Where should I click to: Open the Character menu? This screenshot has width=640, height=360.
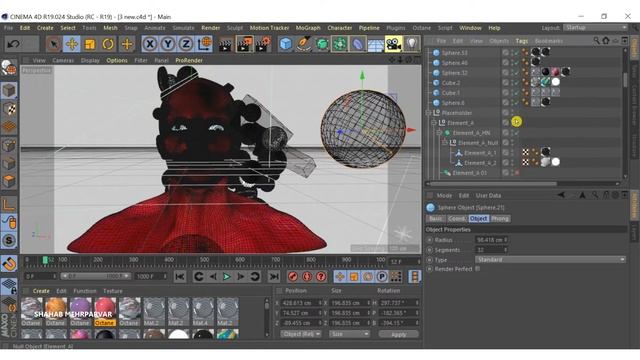tap(340, 28)
